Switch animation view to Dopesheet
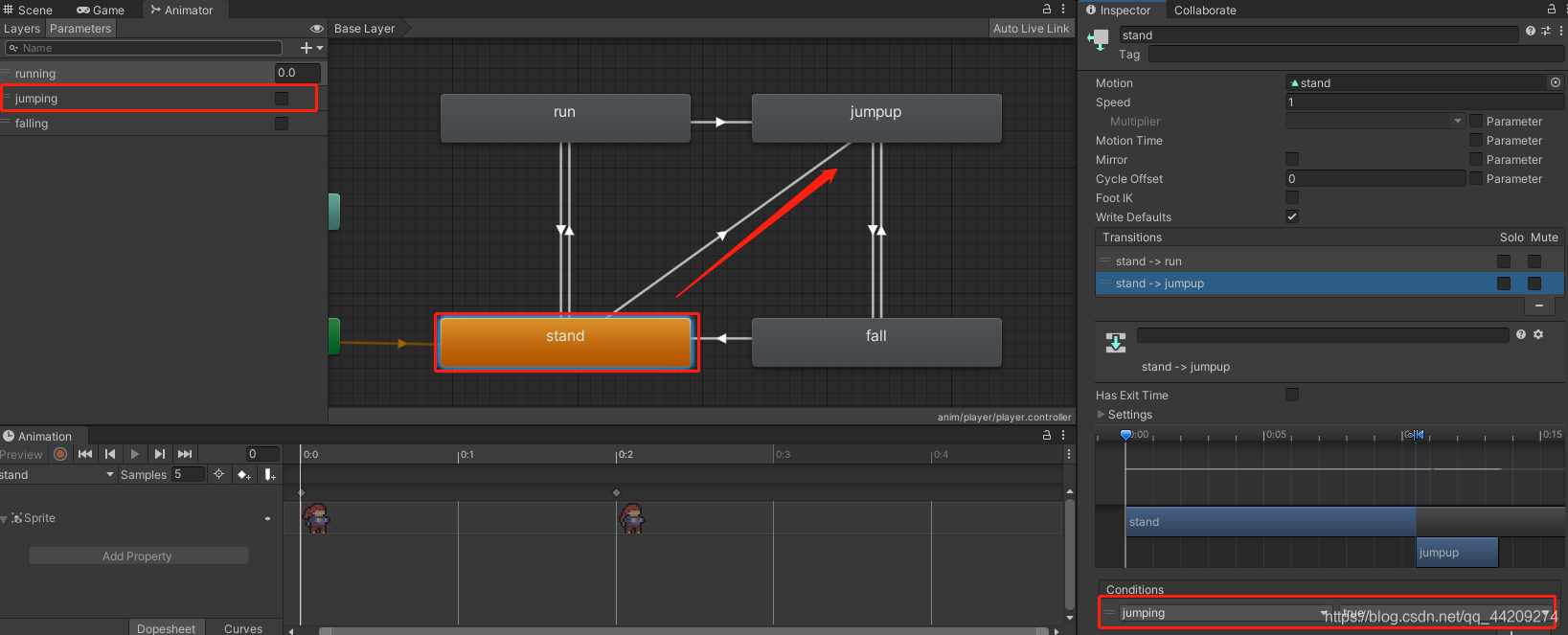 (x=167, y=628)
